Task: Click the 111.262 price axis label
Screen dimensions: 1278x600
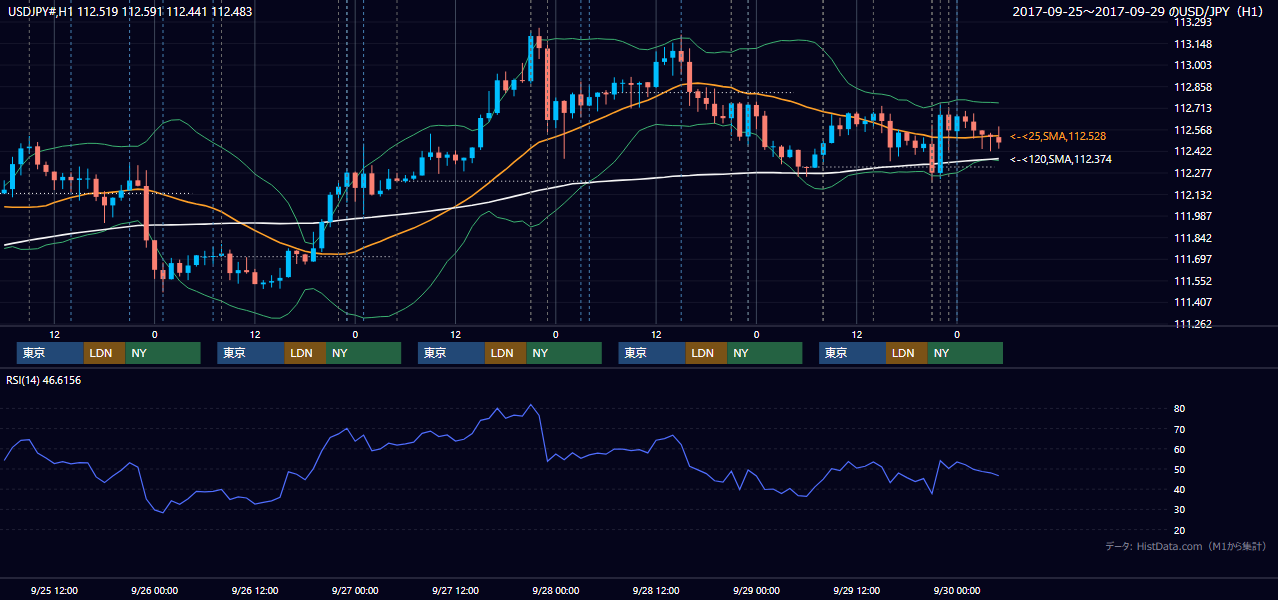Action: tap(1192, 324)
